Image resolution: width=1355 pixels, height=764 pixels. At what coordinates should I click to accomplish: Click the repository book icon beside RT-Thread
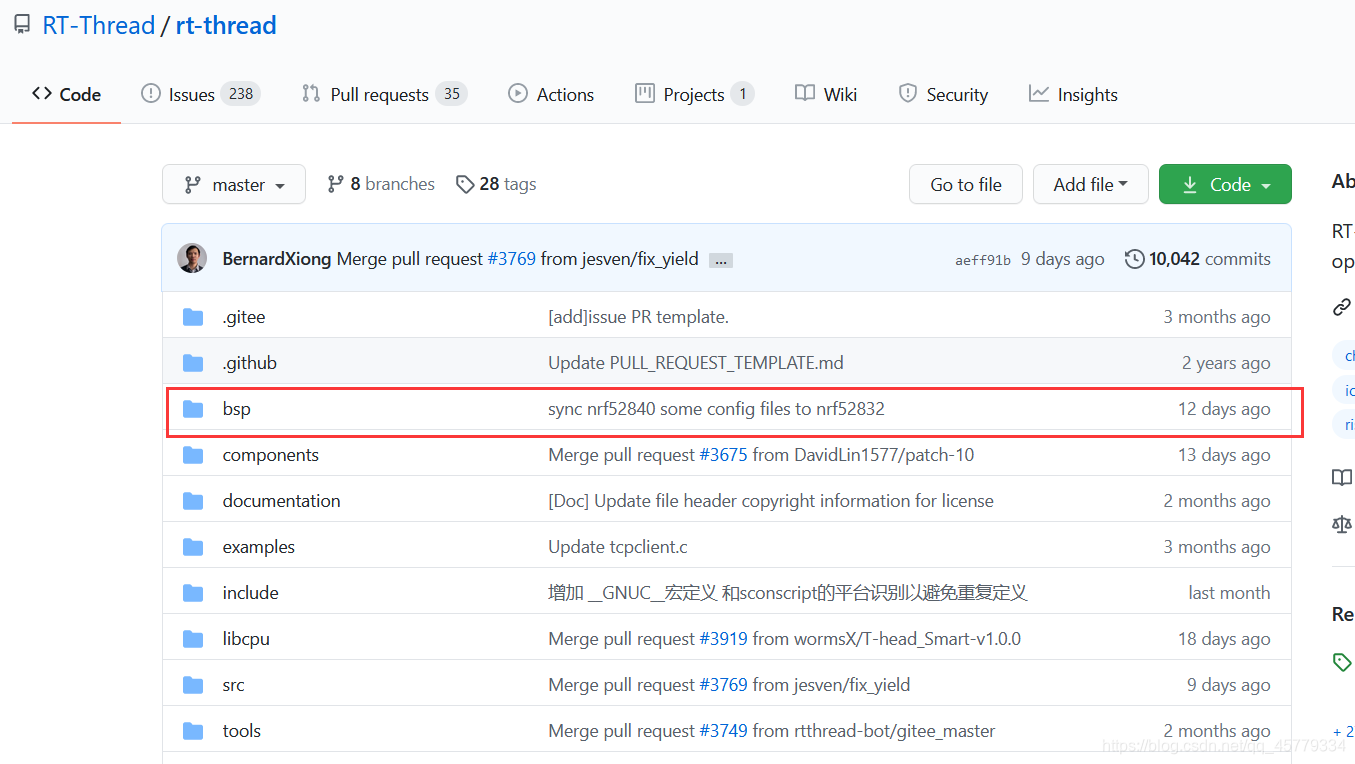21,26
